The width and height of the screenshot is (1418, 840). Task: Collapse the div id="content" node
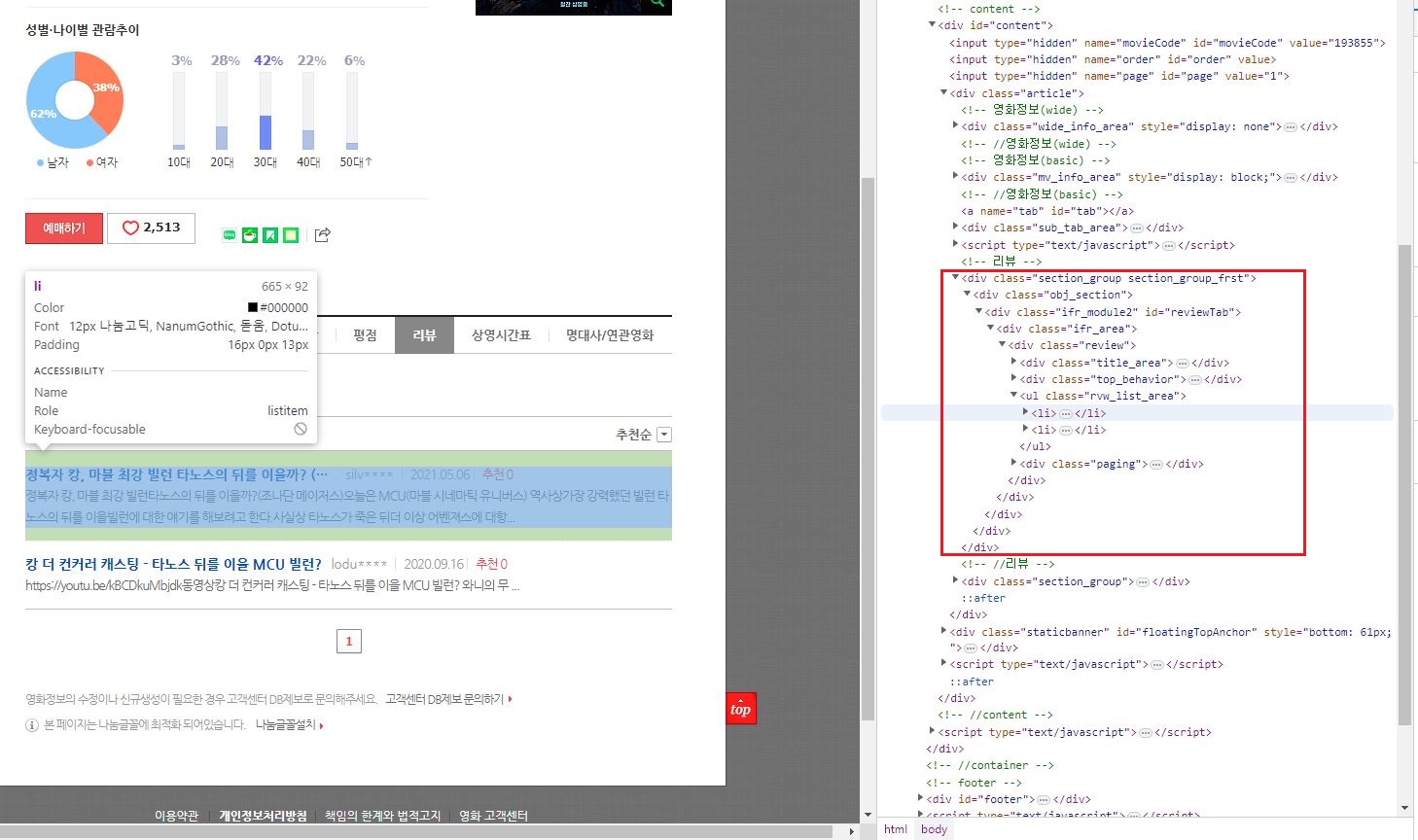tap(932, 25)
